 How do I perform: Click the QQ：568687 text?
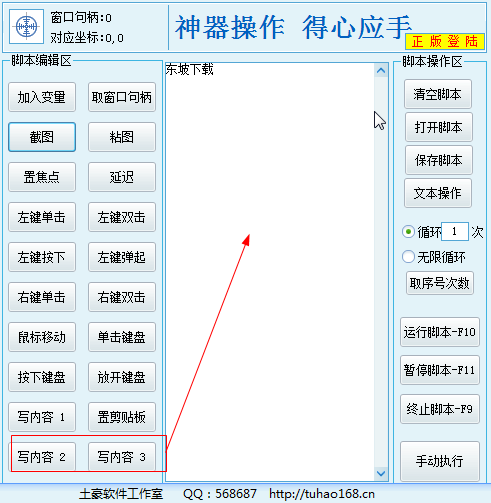click(x=220, y=494)
